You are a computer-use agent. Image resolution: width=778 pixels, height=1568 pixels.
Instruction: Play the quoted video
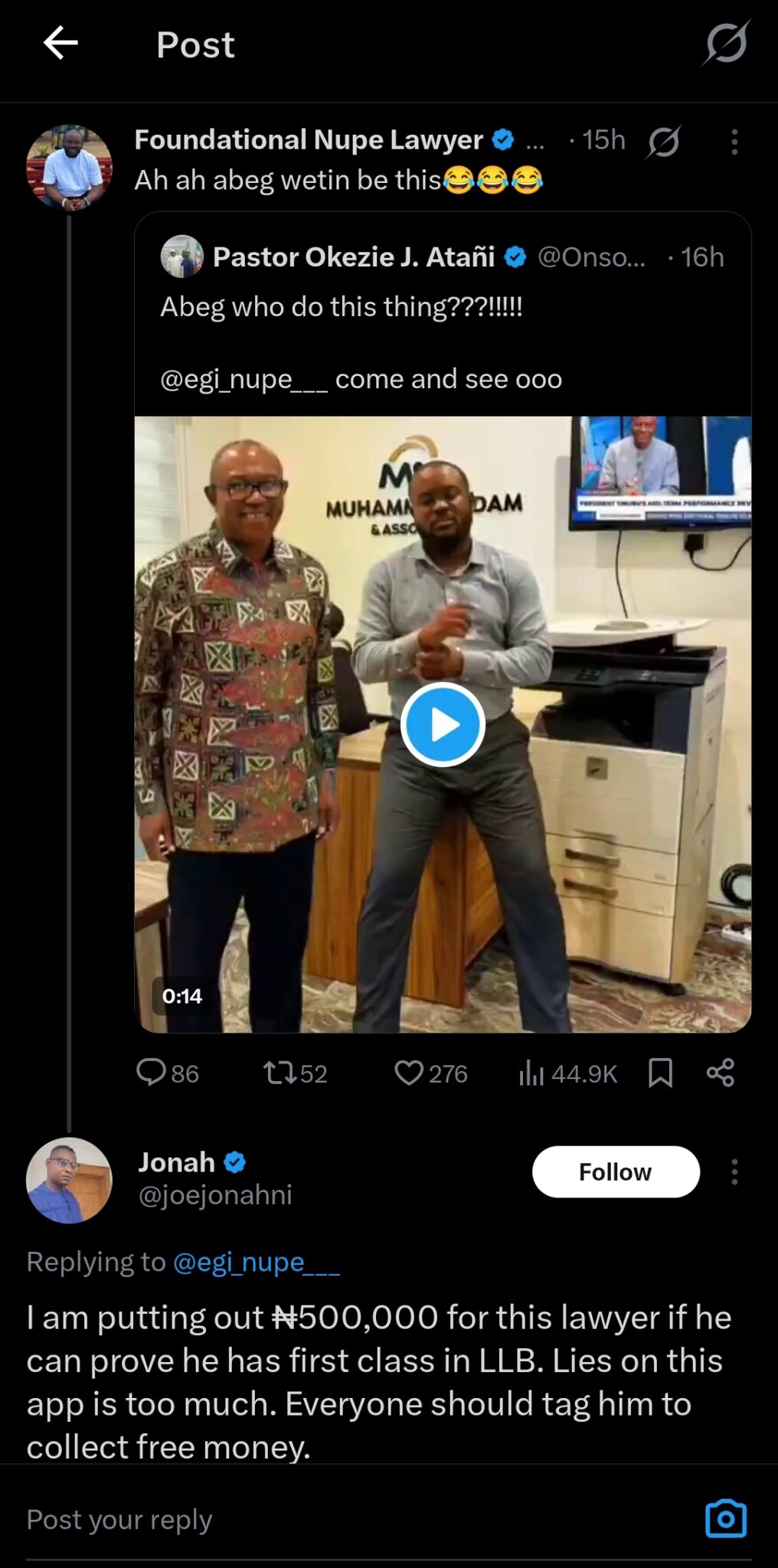pos(443,724)
